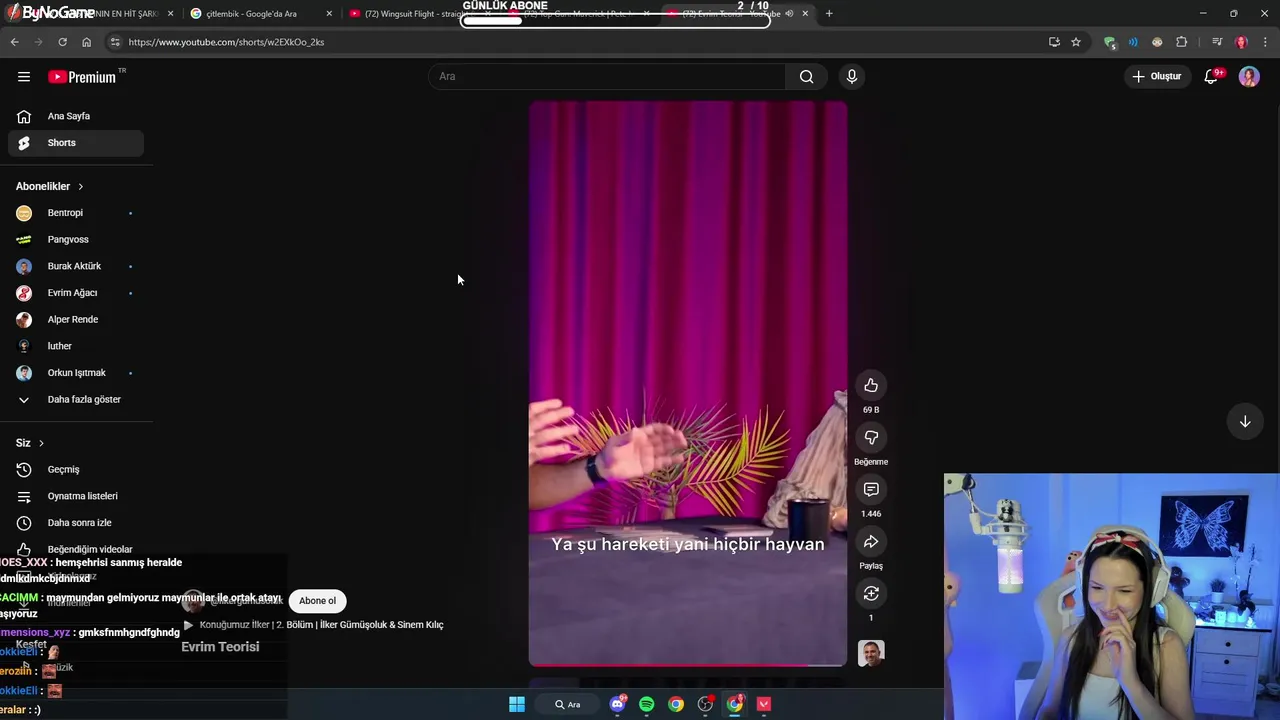The height and width of the screenshot is (720, 1280).
Task: Subscribe with the Abone ol button
Action: click(317, 601)
